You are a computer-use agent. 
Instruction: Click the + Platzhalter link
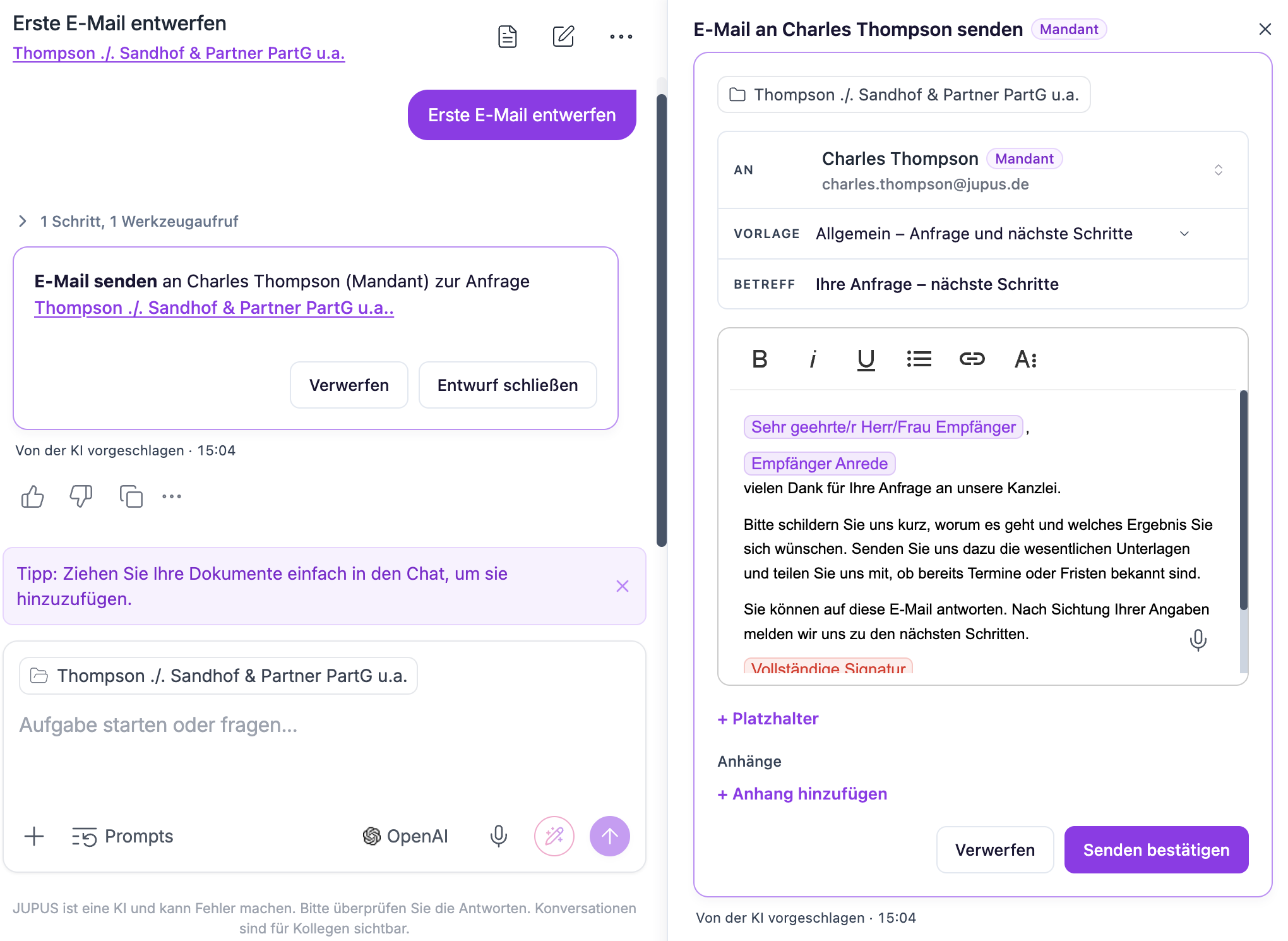click(768, 719)
